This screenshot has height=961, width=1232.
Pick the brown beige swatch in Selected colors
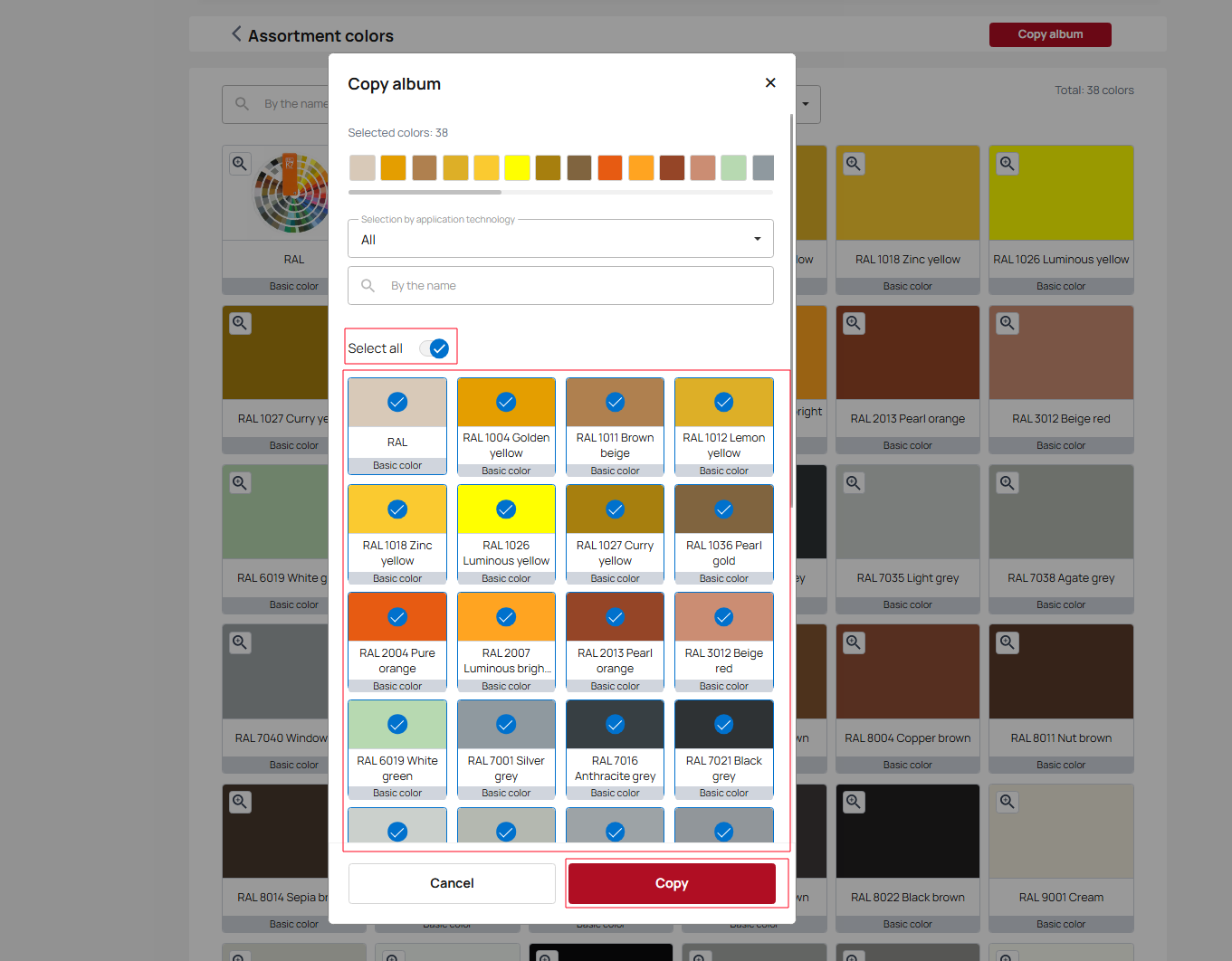click(x=425, y=167)
